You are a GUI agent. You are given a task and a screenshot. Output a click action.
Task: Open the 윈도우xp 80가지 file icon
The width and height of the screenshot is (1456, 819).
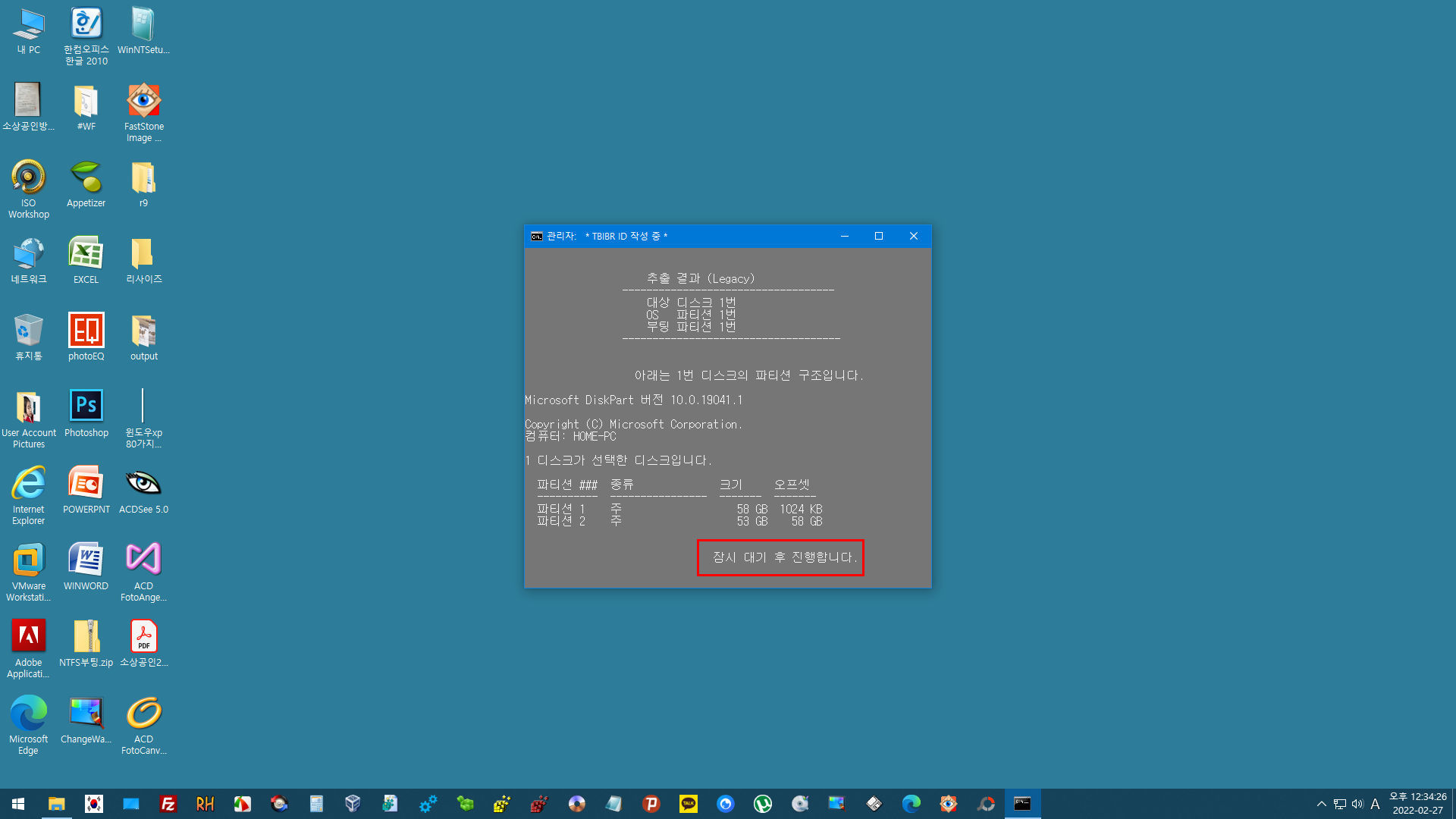(x=143, y=419)
